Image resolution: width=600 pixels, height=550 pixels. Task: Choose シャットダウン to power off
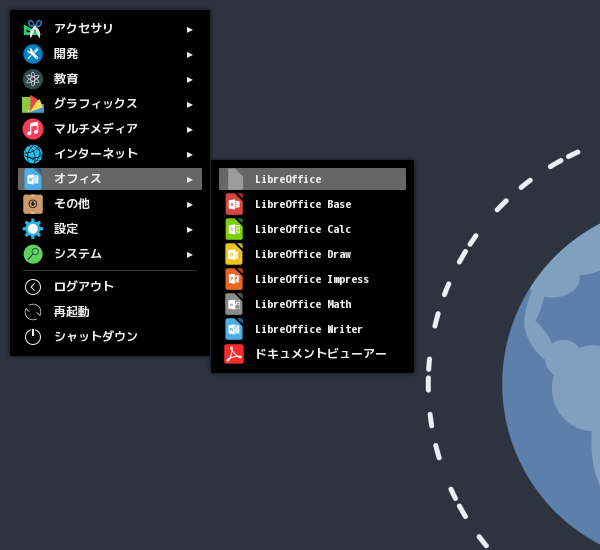[110, 337]
